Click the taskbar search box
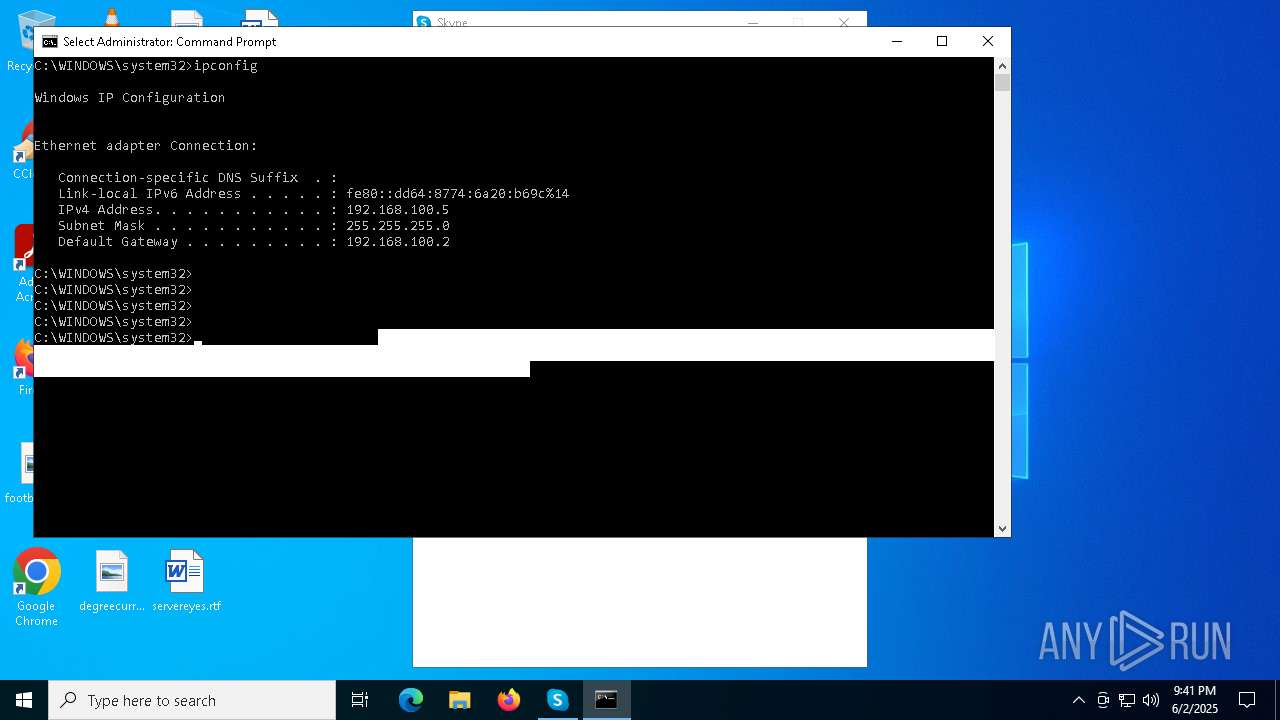 192,700
